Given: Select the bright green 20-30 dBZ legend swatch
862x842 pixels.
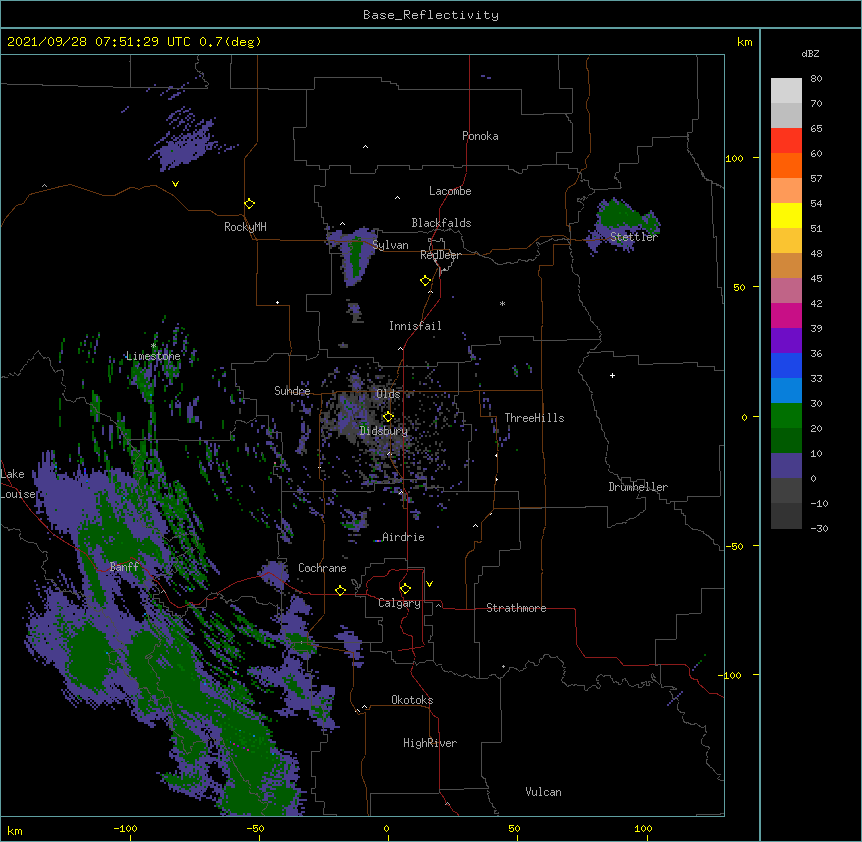Looking at the screenshot, I should point(786,416).
